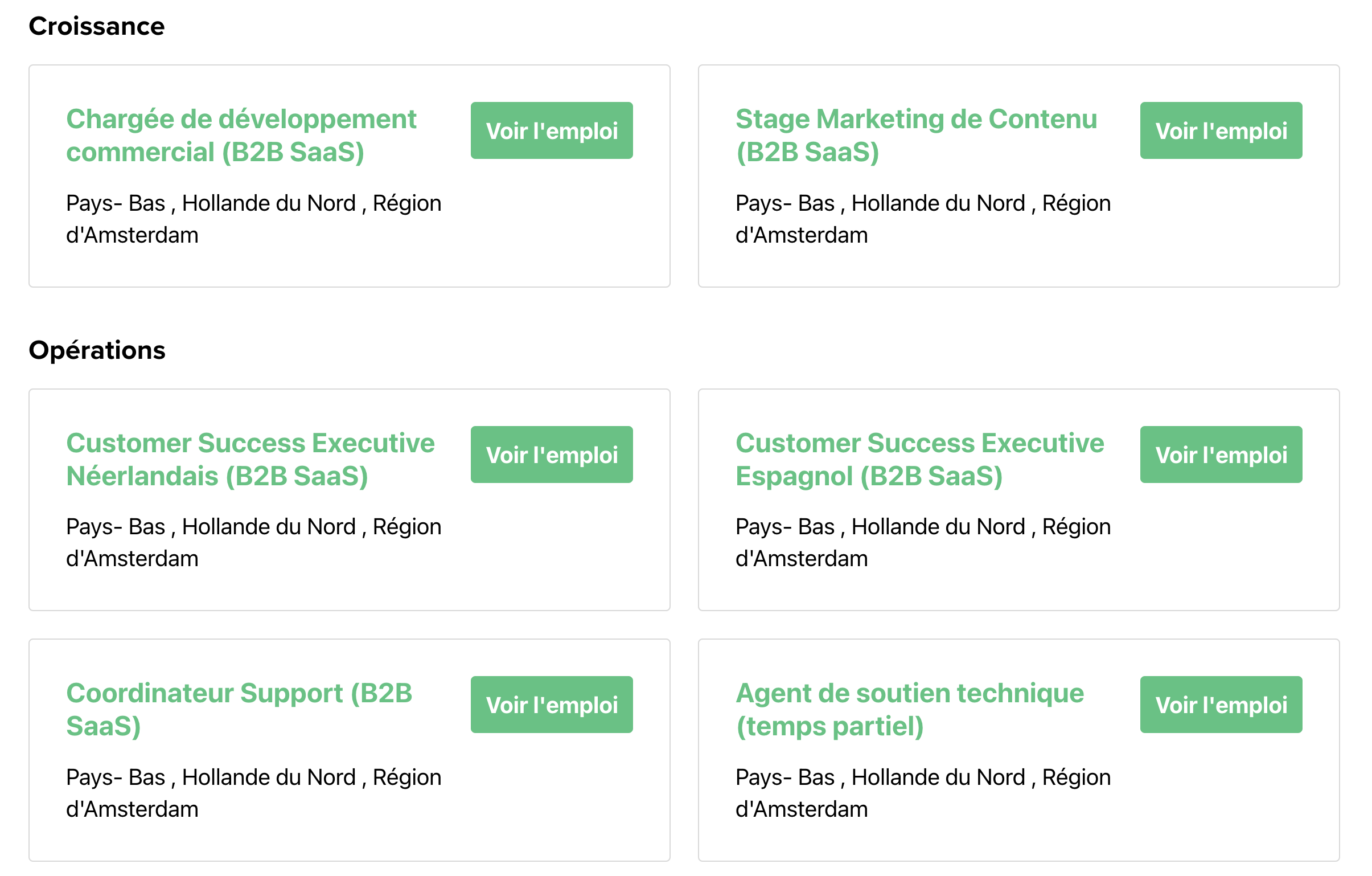The height and width of the screenshot is (876, 1372).
Task: Click 'Voir l'emploi' for Chargée de développement commercial
Action: point(551,130)
